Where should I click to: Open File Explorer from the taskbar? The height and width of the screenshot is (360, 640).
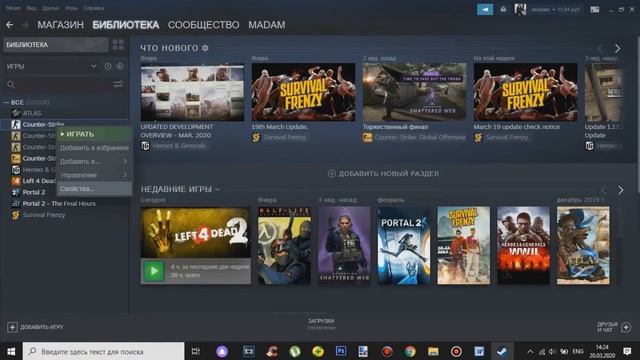tap(433, 351)
